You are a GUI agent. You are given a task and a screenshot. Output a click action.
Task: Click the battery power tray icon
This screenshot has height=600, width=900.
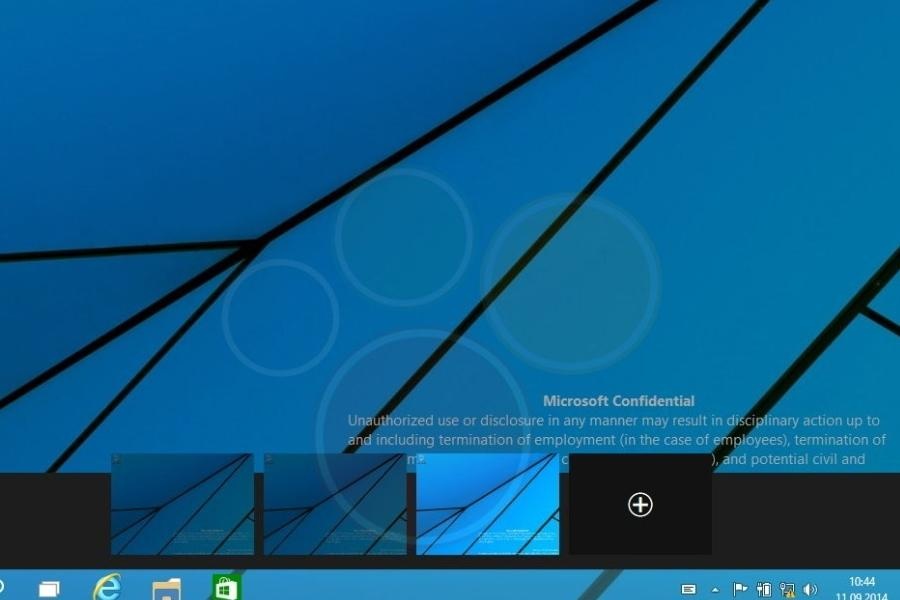(764, 589)
